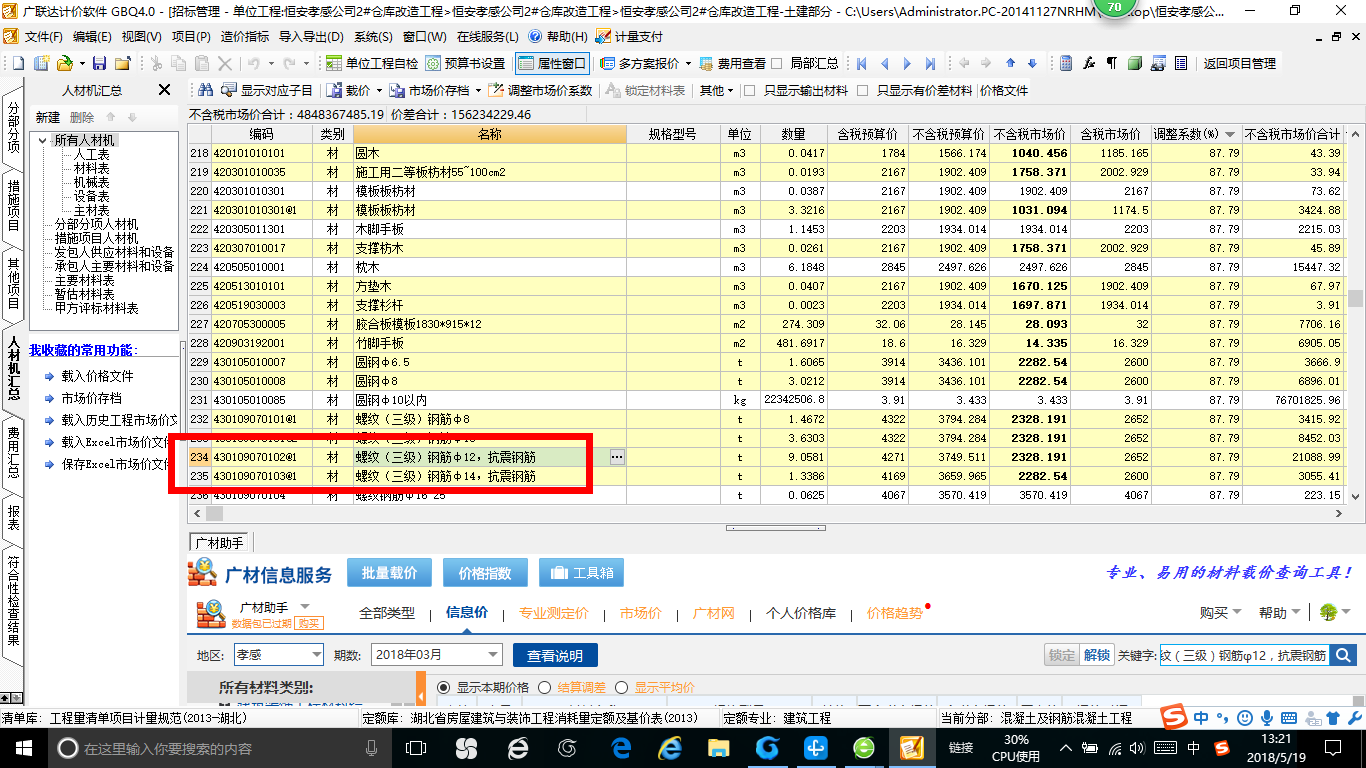Select 材料表 in the tree
The image size is (1366, 768).
(x=91, y=168)
